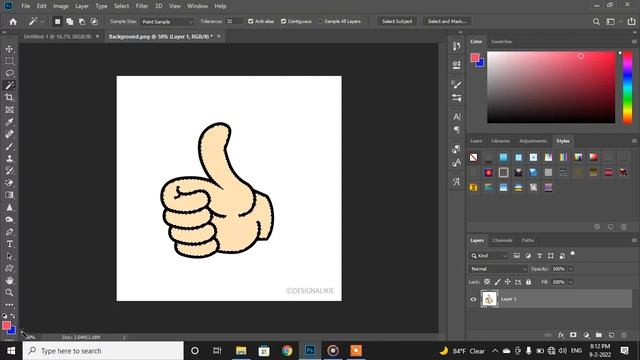Click the foreground color swatch in toolbar
Screen dimensions: 640x360
6,325
